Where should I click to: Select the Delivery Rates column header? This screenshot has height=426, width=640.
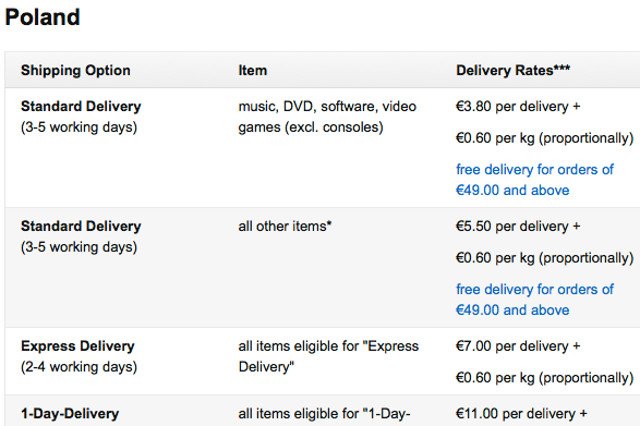(513, 71)
